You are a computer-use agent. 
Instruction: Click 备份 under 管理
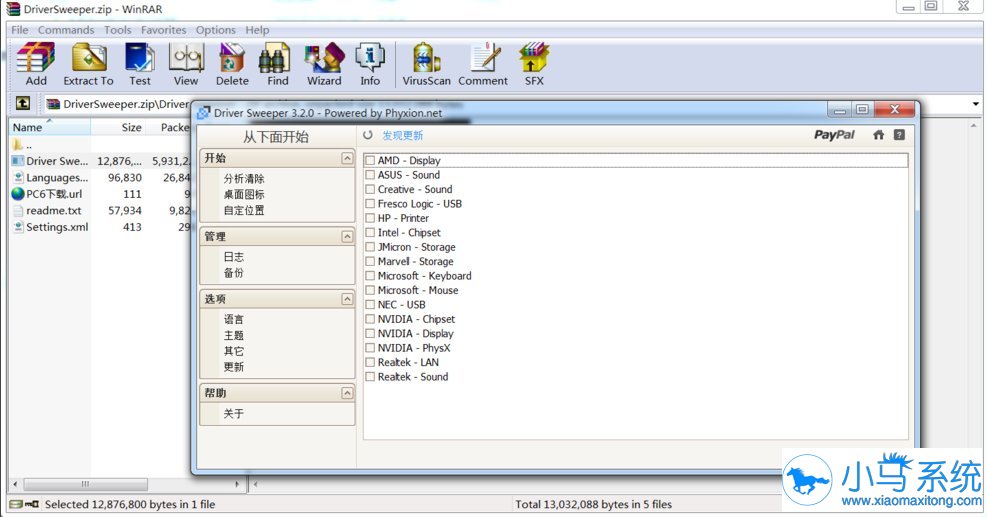(x=234, y=273)
